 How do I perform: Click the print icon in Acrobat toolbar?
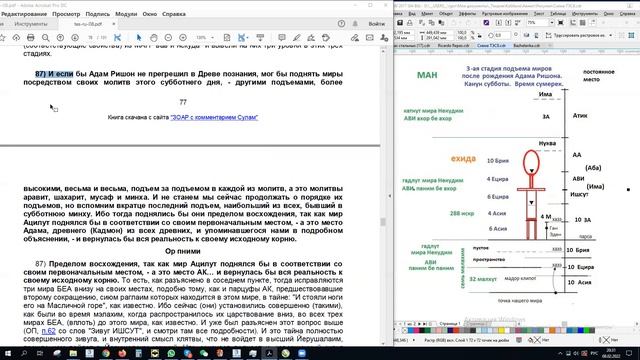[31, 38]
